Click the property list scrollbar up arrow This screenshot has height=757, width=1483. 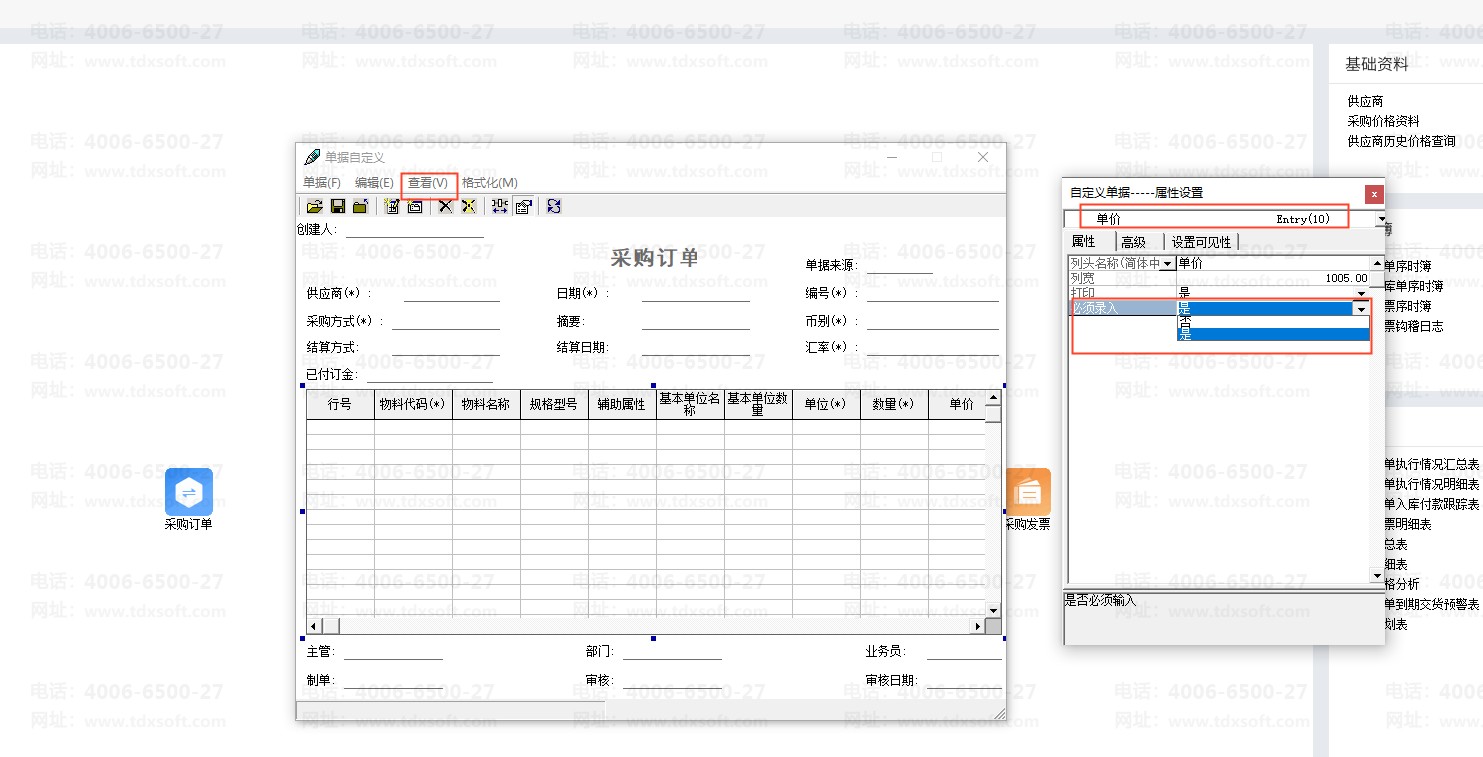(1377, 264)
